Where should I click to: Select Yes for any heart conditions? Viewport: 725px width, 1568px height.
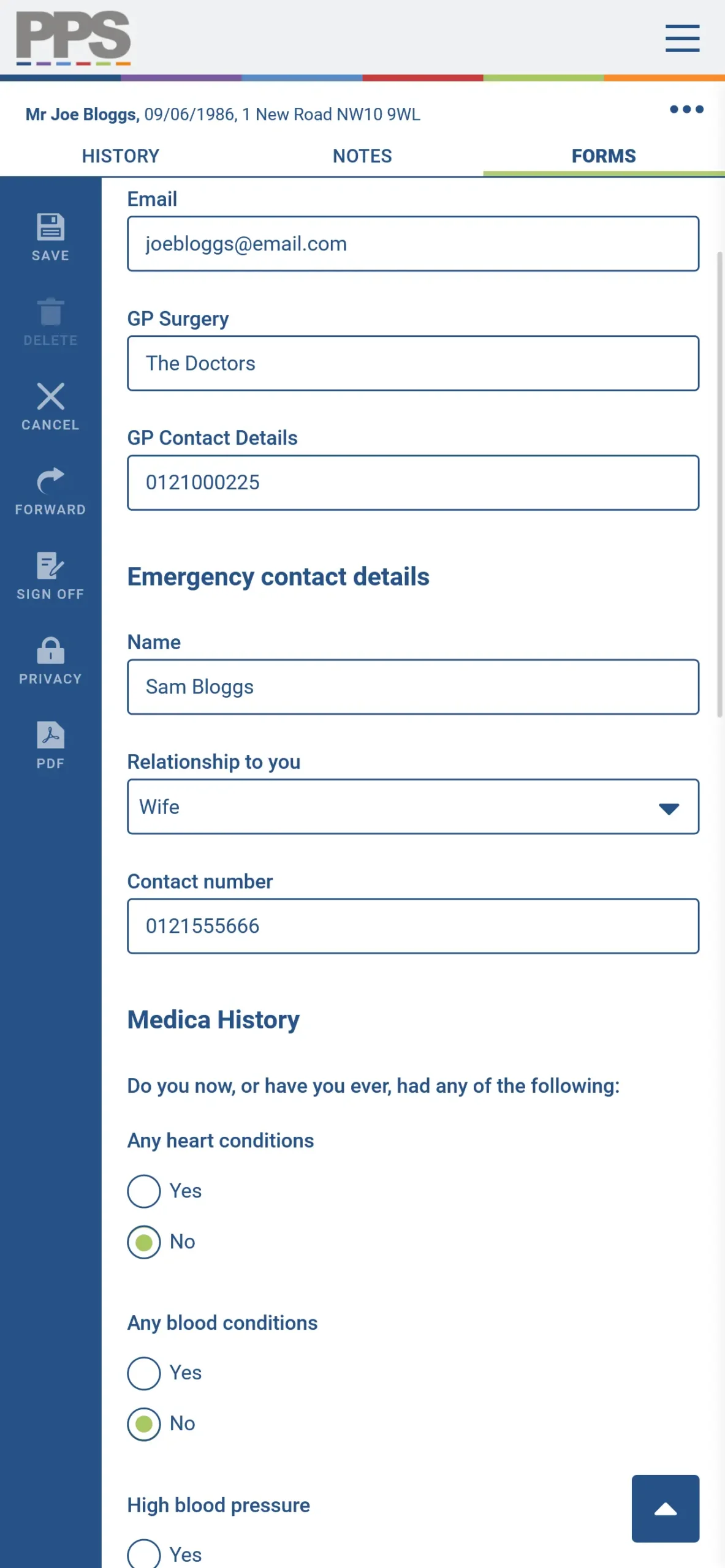(x=143, y=1191)
